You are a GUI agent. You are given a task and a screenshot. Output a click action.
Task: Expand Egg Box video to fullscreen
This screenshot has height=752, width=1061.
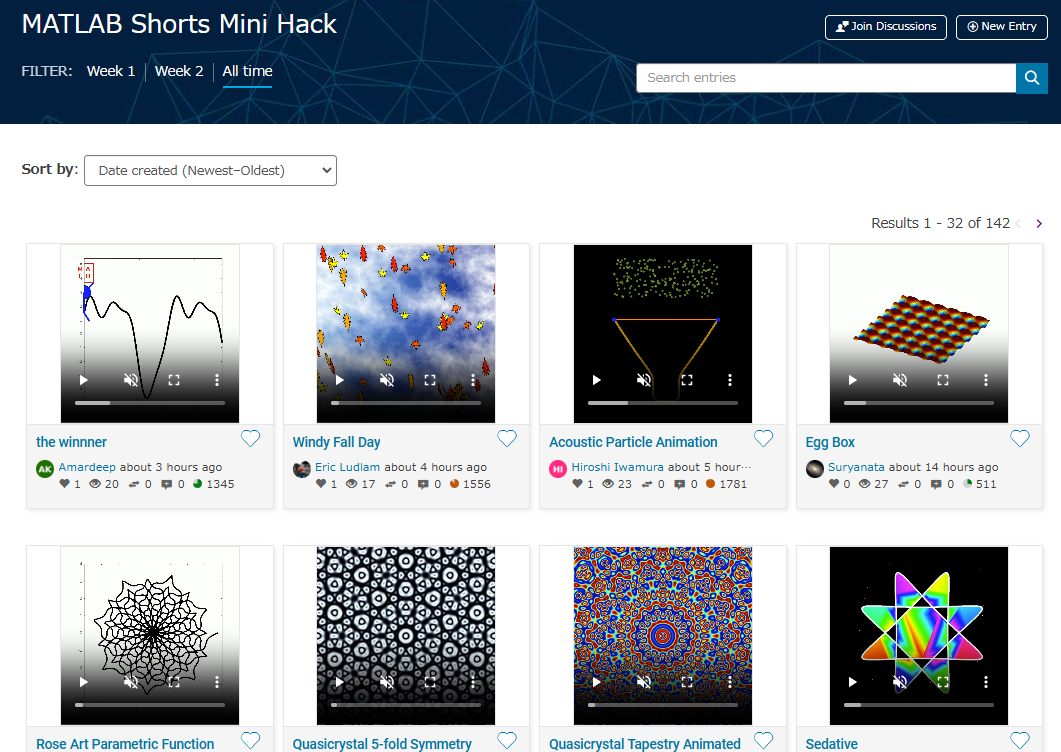point(943,380)
